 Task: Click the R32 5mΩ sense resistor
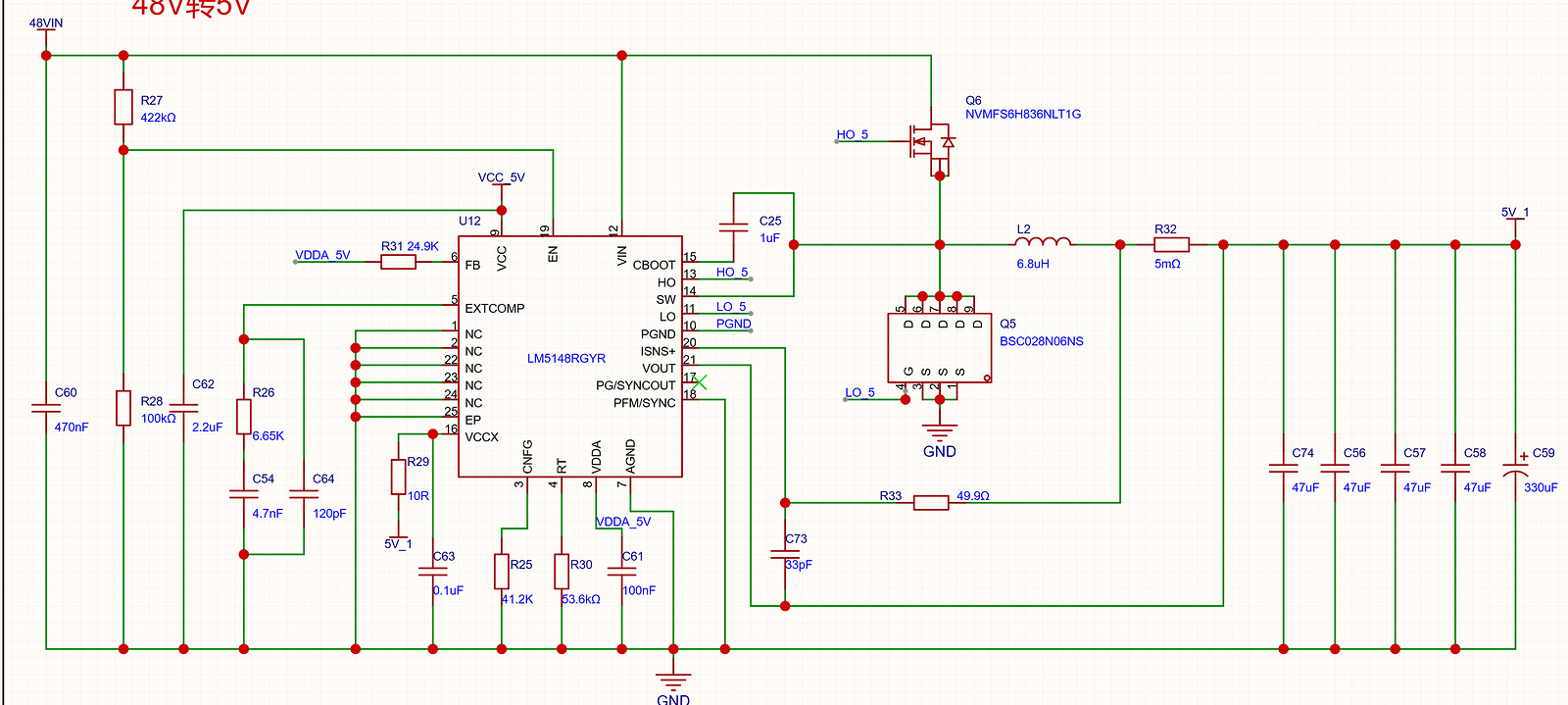[x=1171, y=245]
